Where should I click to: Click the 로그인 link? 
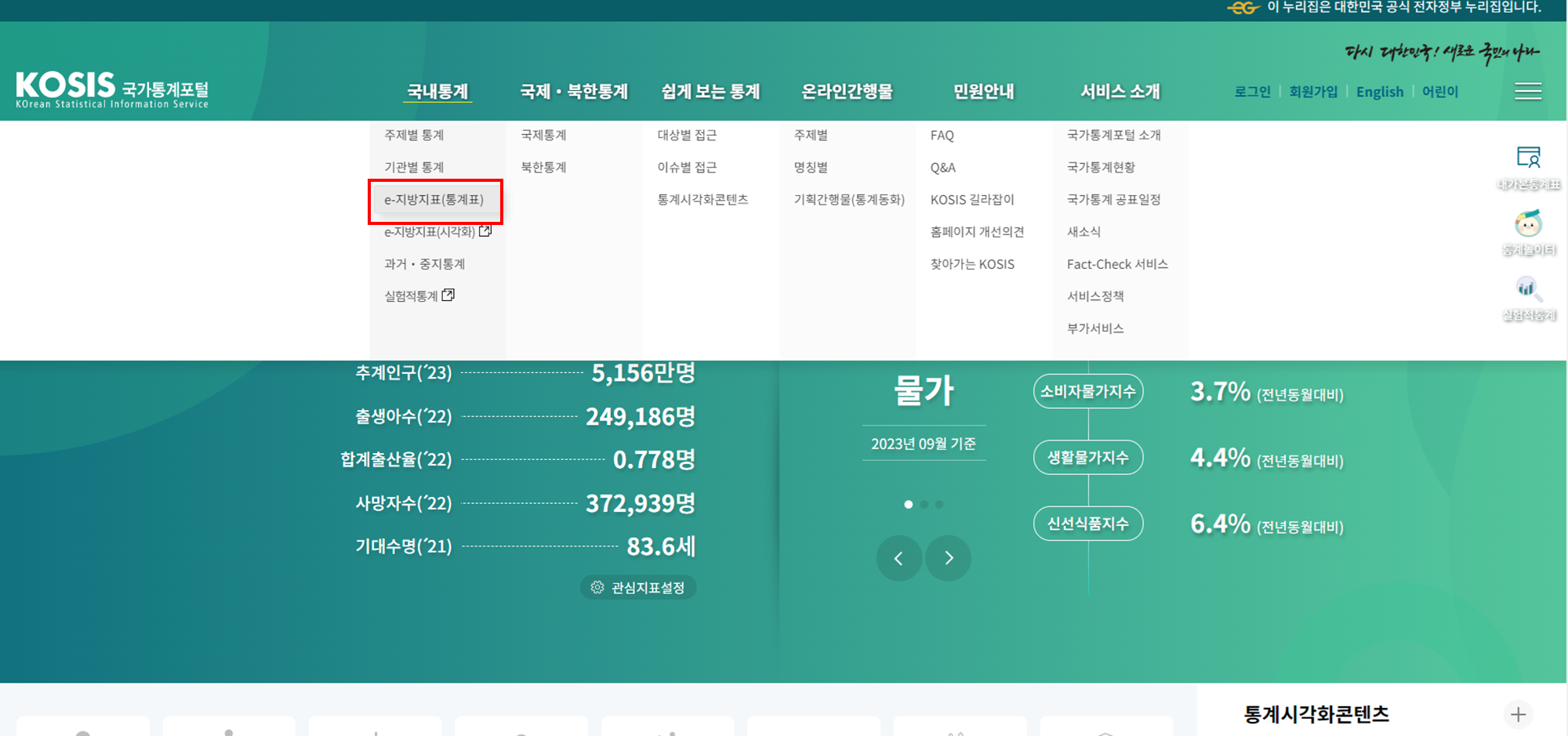1251,91
